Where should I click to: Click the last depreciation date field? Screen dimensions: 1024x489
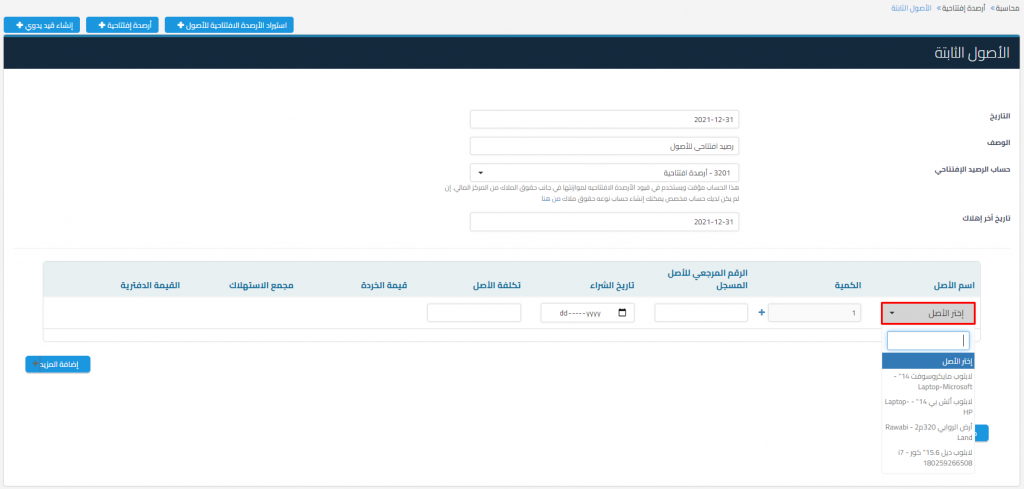[605, 222]
